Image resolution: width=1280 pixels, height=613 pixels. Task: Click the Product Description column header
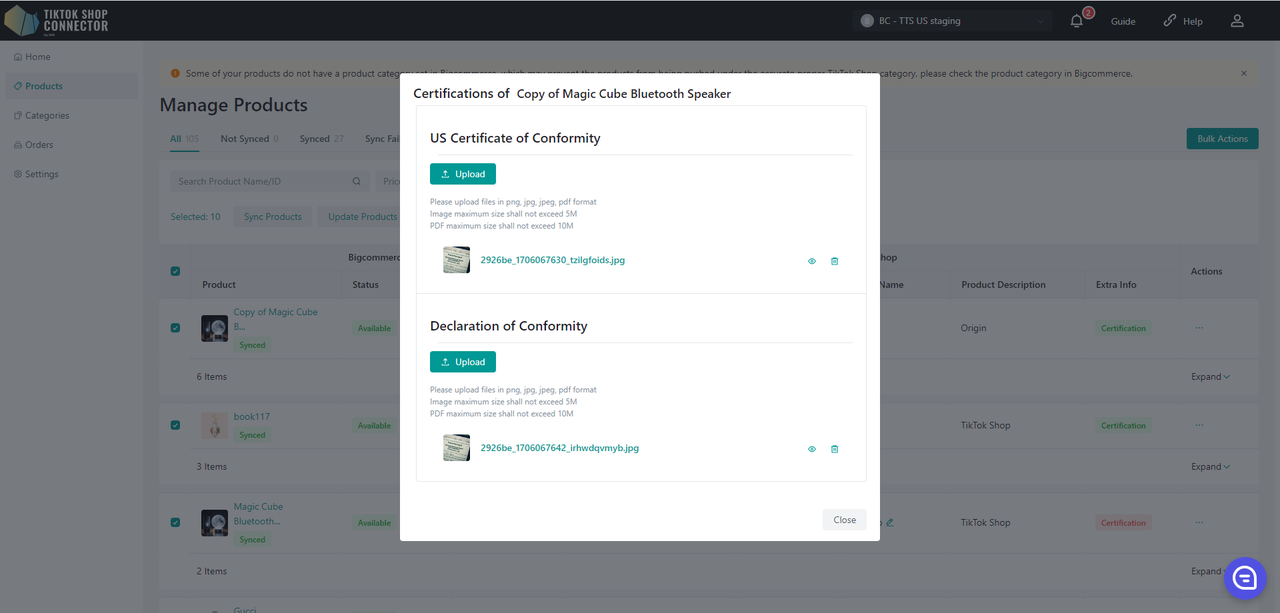tap(1003, 285)
